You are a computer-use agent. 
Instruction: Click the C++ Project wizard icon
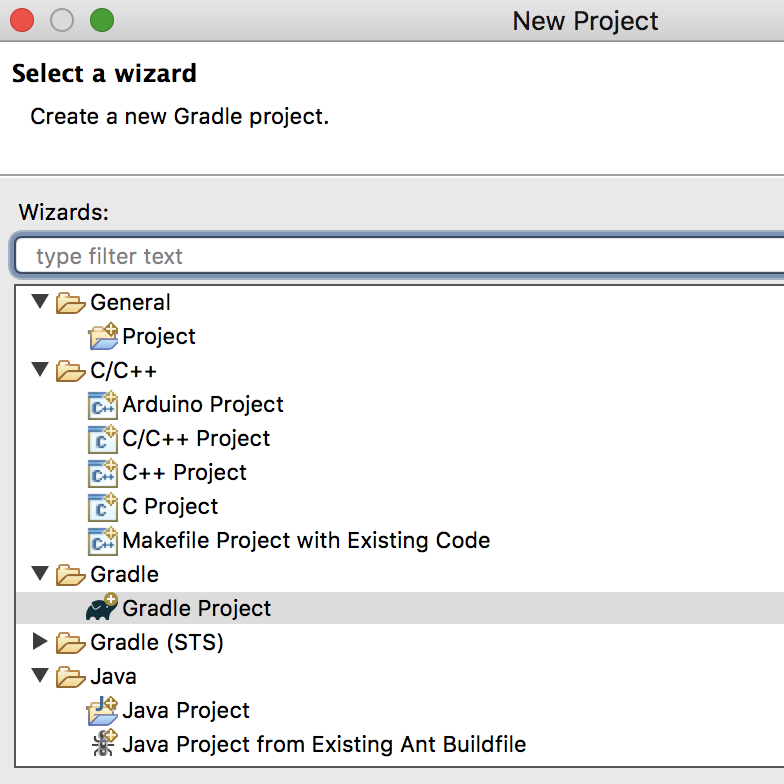point(103,472)
